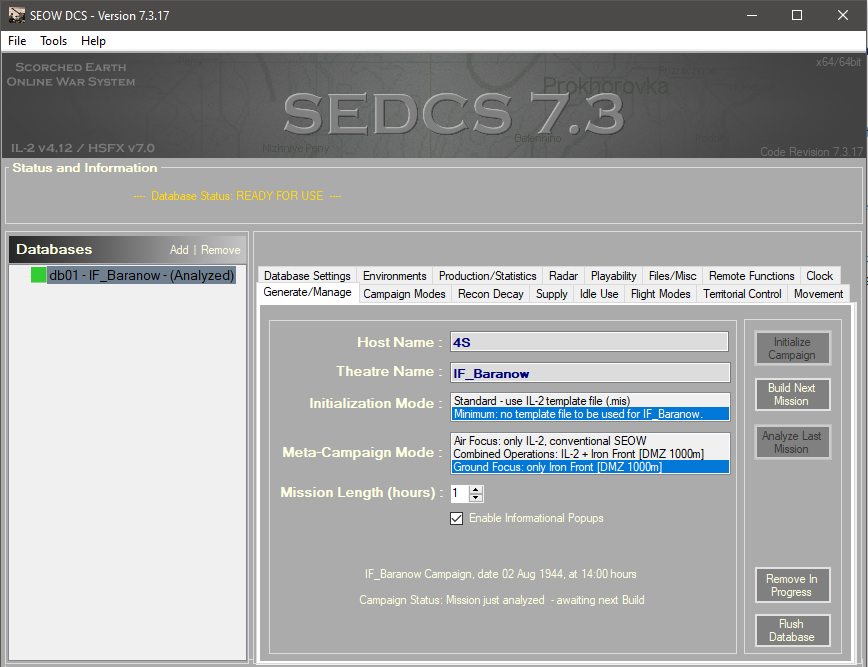This screenshot has height=667, width=868.
Task: Select db01 - IF_Baranow database entry
Action: pyautogui.click(x=141, y=275)
